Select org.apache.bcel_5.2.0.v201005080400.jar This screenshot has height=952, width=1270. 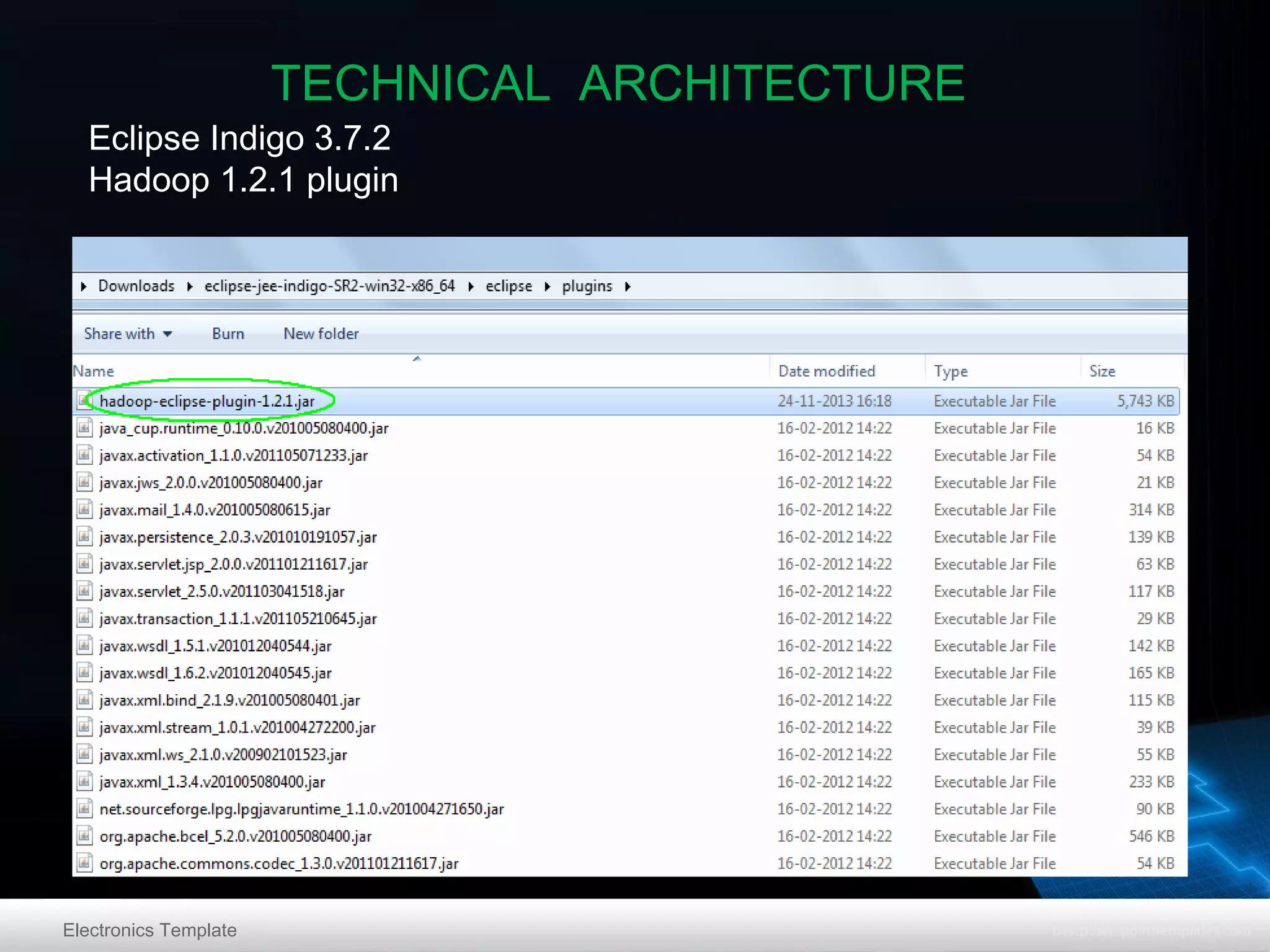(x=236, y=837)
